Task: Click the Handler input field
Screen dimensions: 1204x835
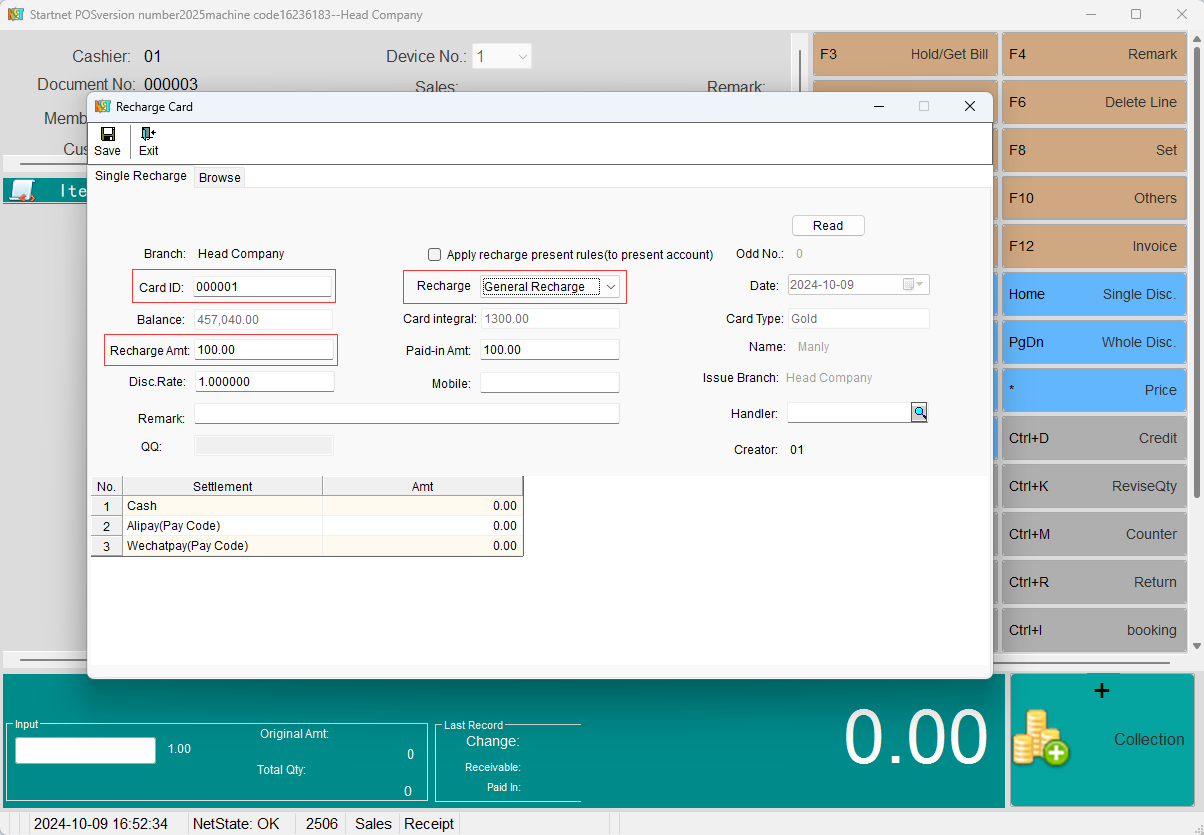Action: click(849, 413)
